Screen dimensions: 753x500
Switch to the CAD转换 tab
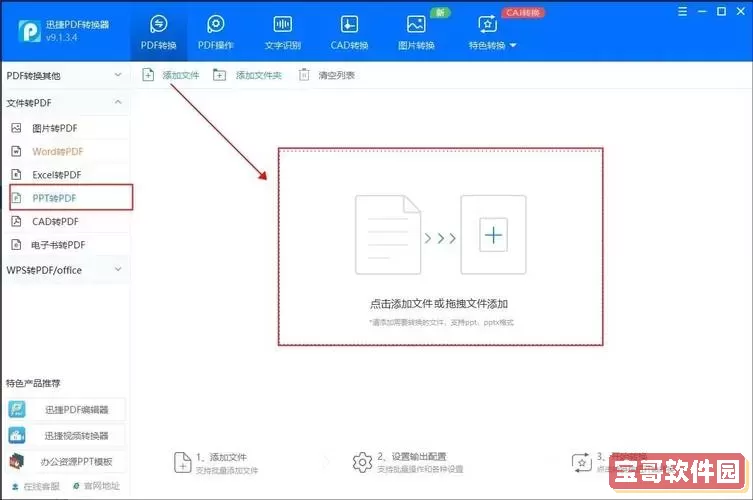[349, 33]
